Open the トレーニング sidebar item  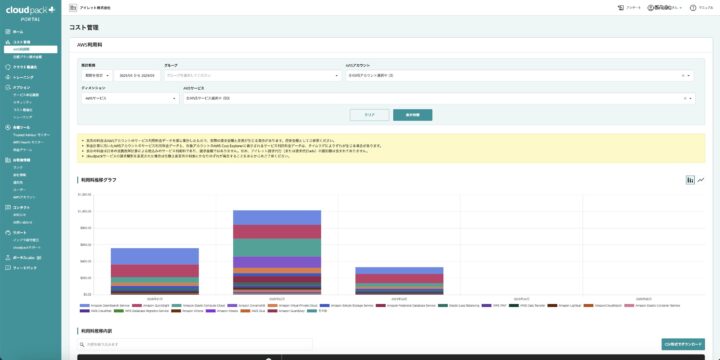coord(23,77)
